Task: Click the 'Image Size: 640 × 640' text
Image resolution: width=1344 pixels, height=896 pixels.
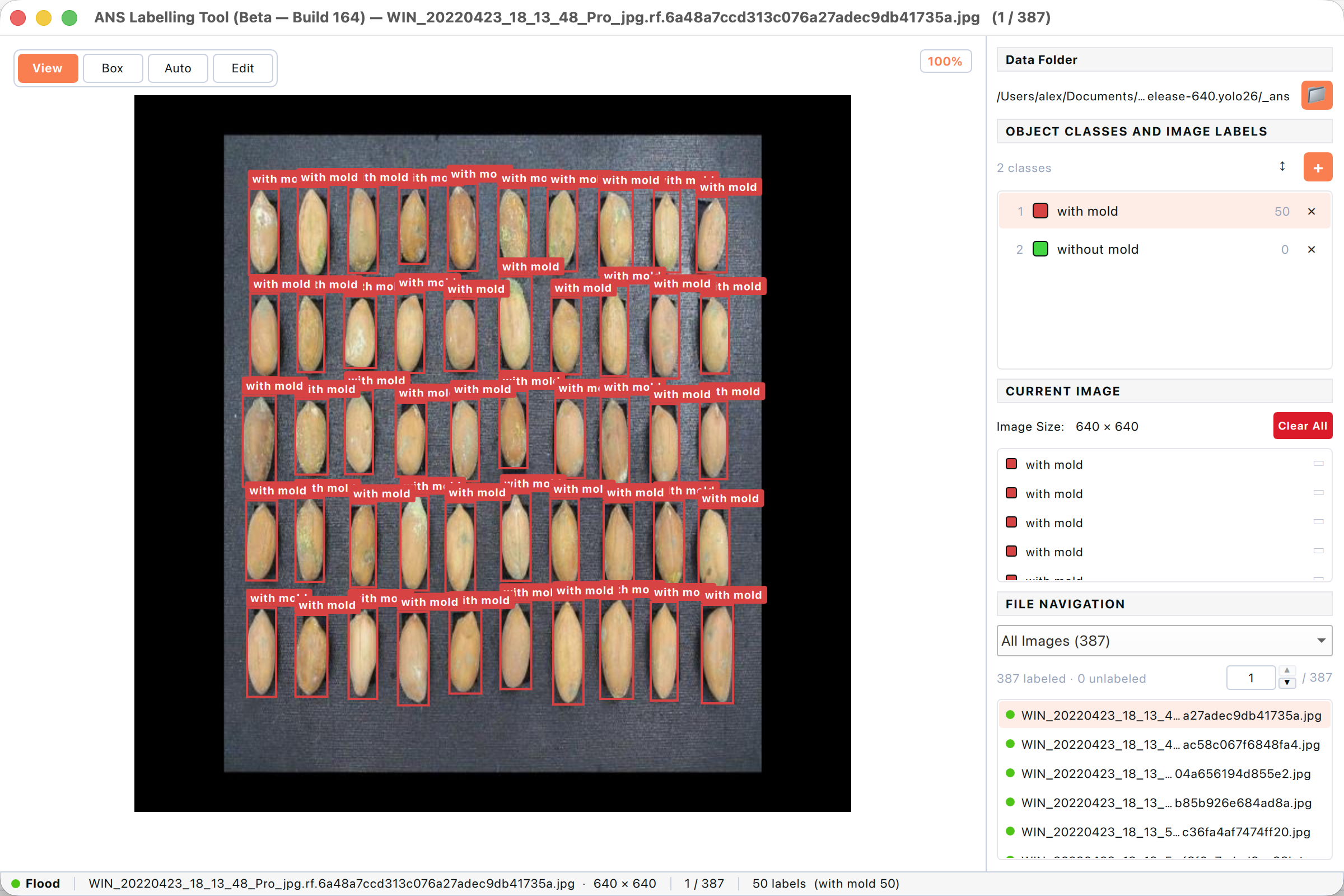Action: [1067, 426]
